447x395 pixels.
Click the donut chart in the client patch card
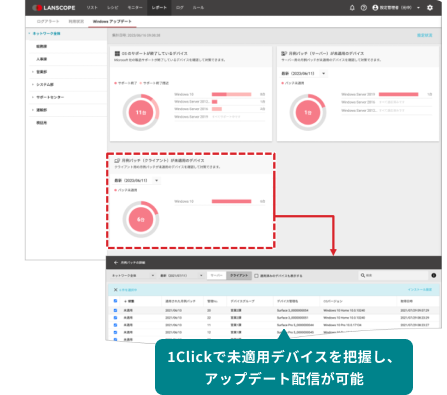coord(141,219)
